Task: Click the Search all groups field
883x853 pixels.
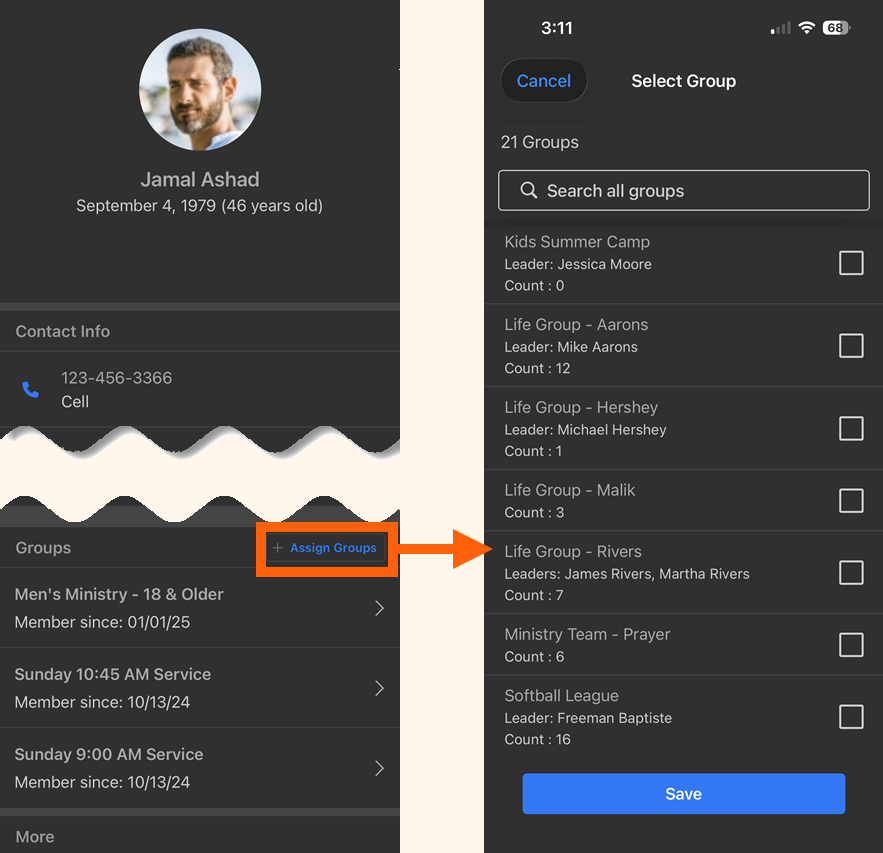Action: coord(683,190)
